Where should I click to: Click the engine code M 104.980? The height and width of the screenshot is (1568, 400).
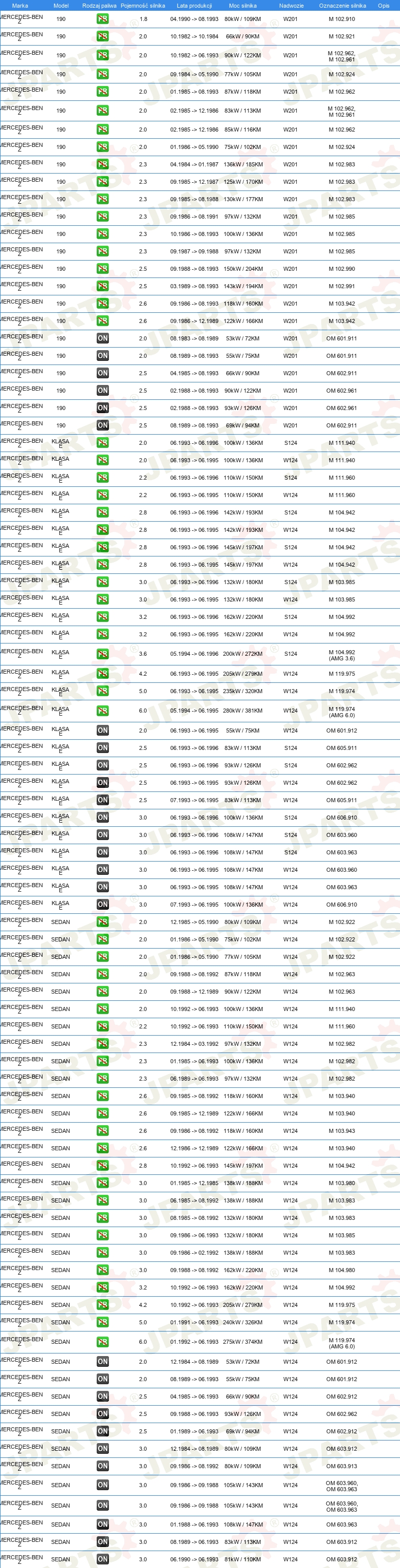click(342, 1271)
